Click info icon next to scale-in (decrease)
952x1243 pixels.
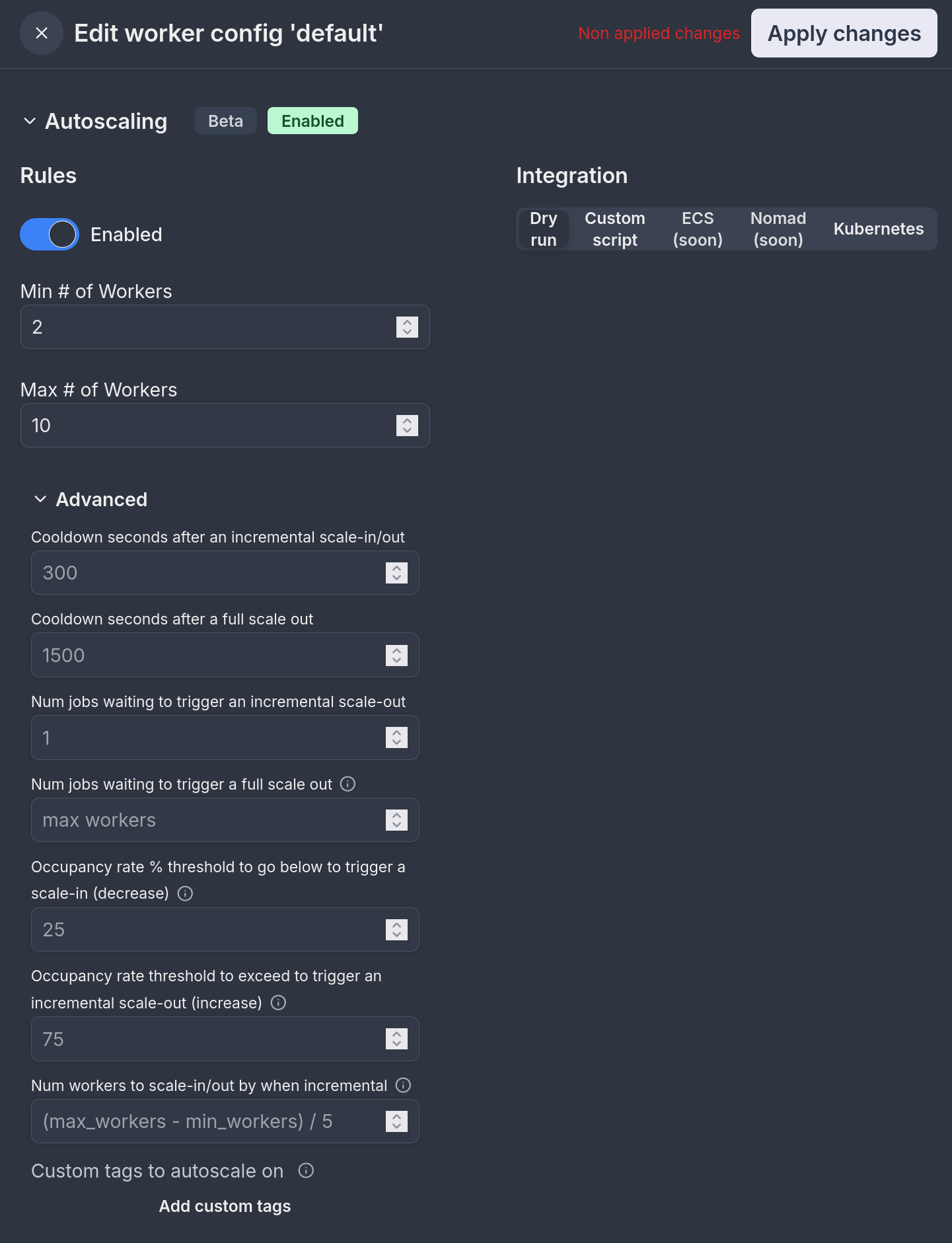tap(186, 893)
